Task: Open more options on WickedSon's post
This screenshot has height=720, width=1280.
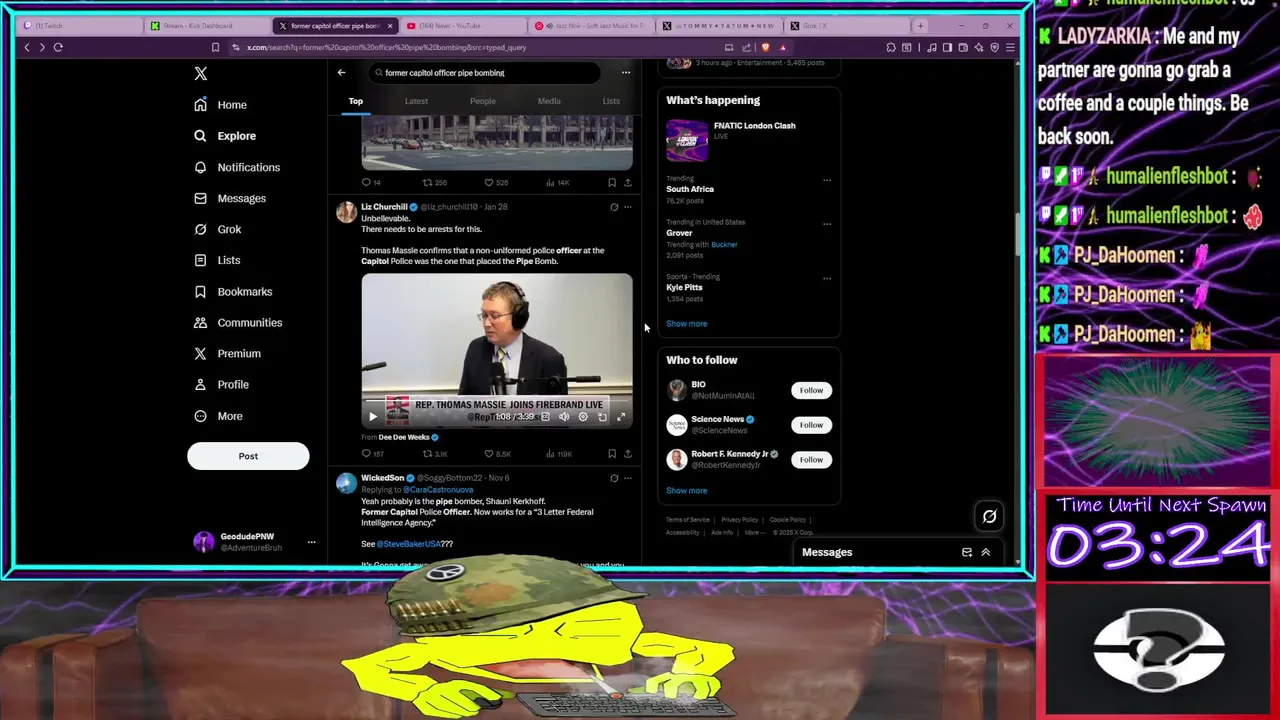Action: (x=628, y=478)
